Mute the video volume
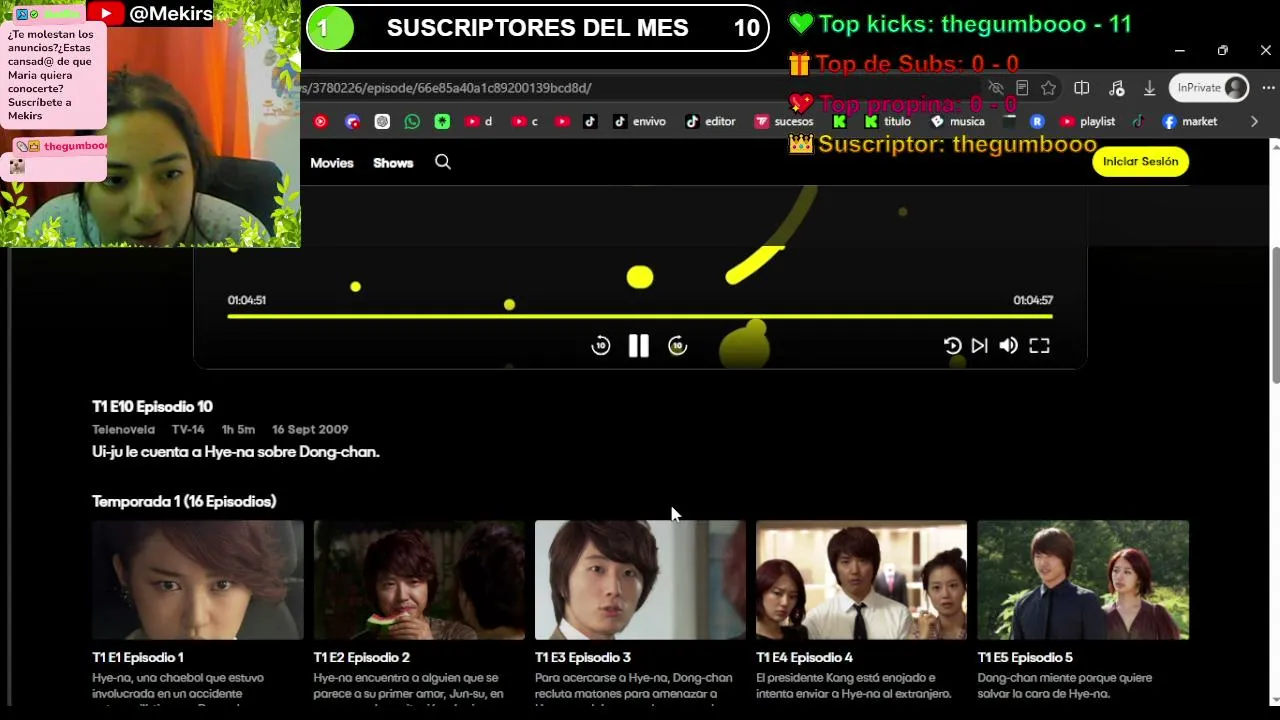 (x=1009, y=346)
